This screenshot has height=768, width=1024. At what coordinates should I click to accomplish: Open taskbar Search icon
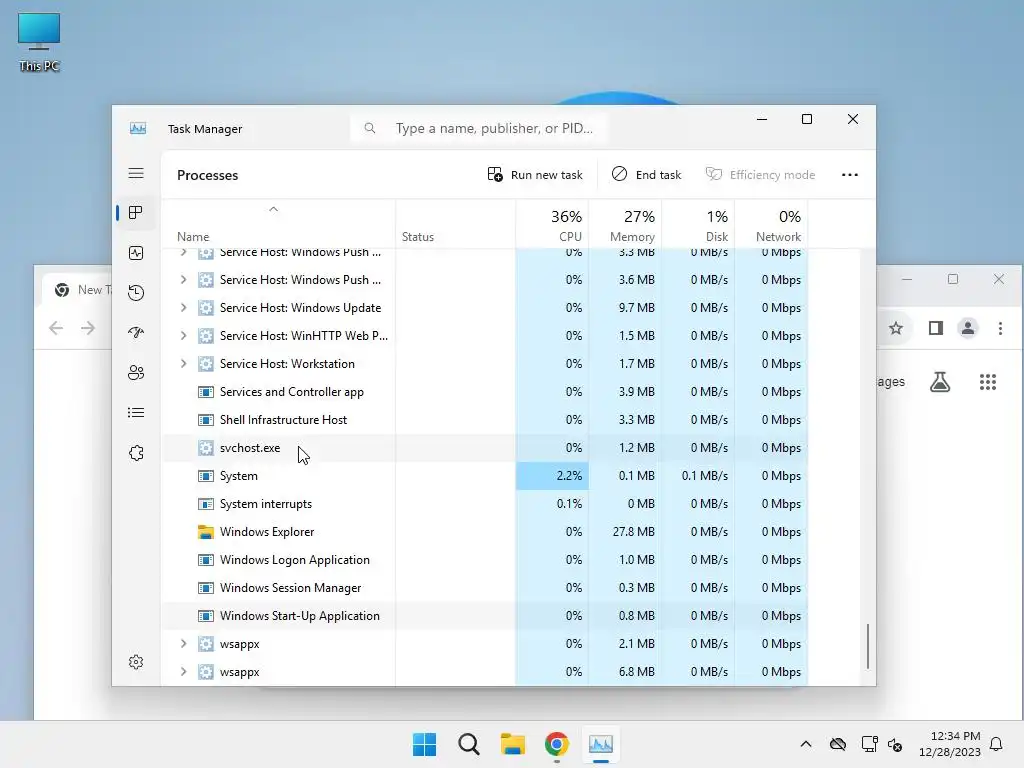(x=468, y=744)
